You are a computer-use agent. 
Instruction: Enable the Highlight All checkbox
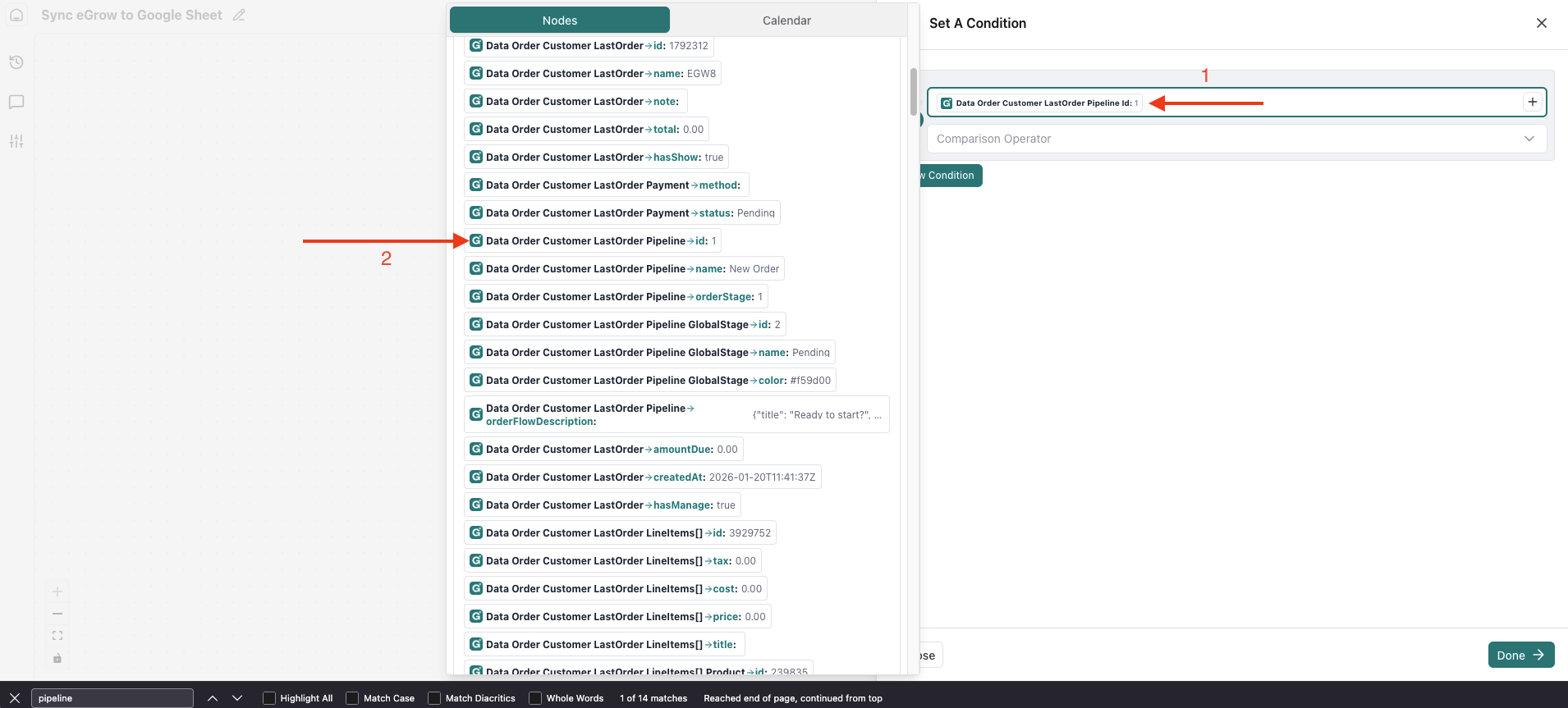click(269, 698)
